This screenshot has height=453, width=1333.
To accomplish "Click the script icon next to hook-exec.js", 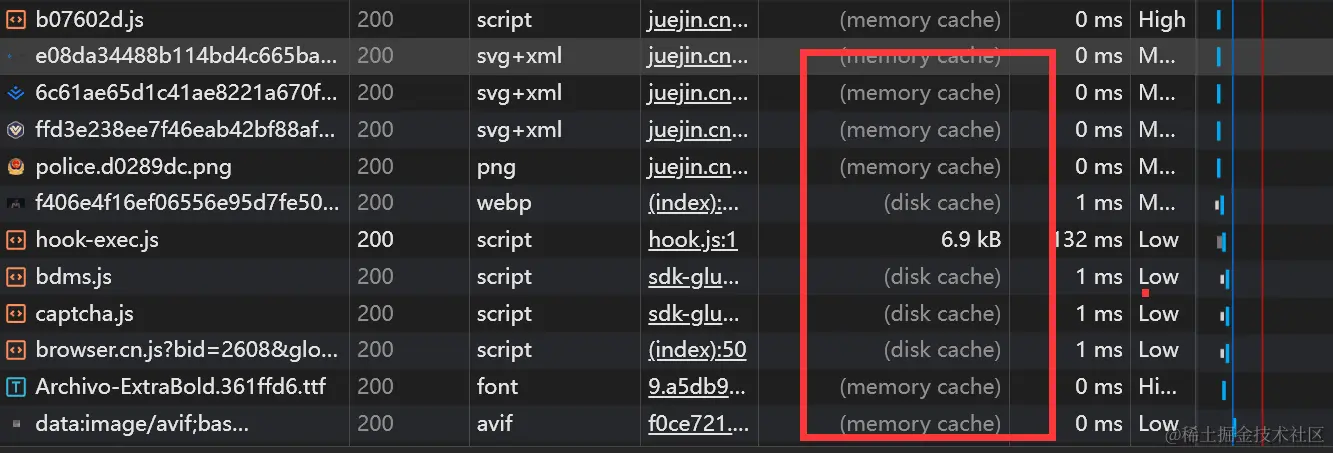I will coord(15,240).
